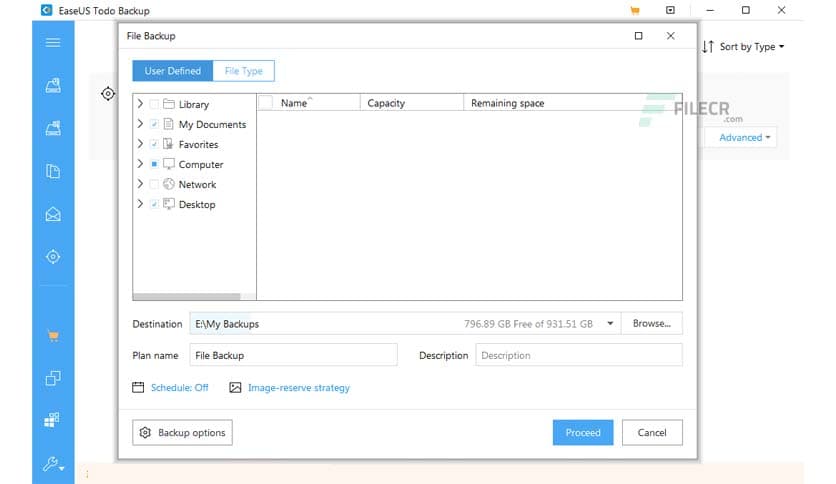
Task: Uncheck the Favorites checkbox
Action: [x=154, y=144]
